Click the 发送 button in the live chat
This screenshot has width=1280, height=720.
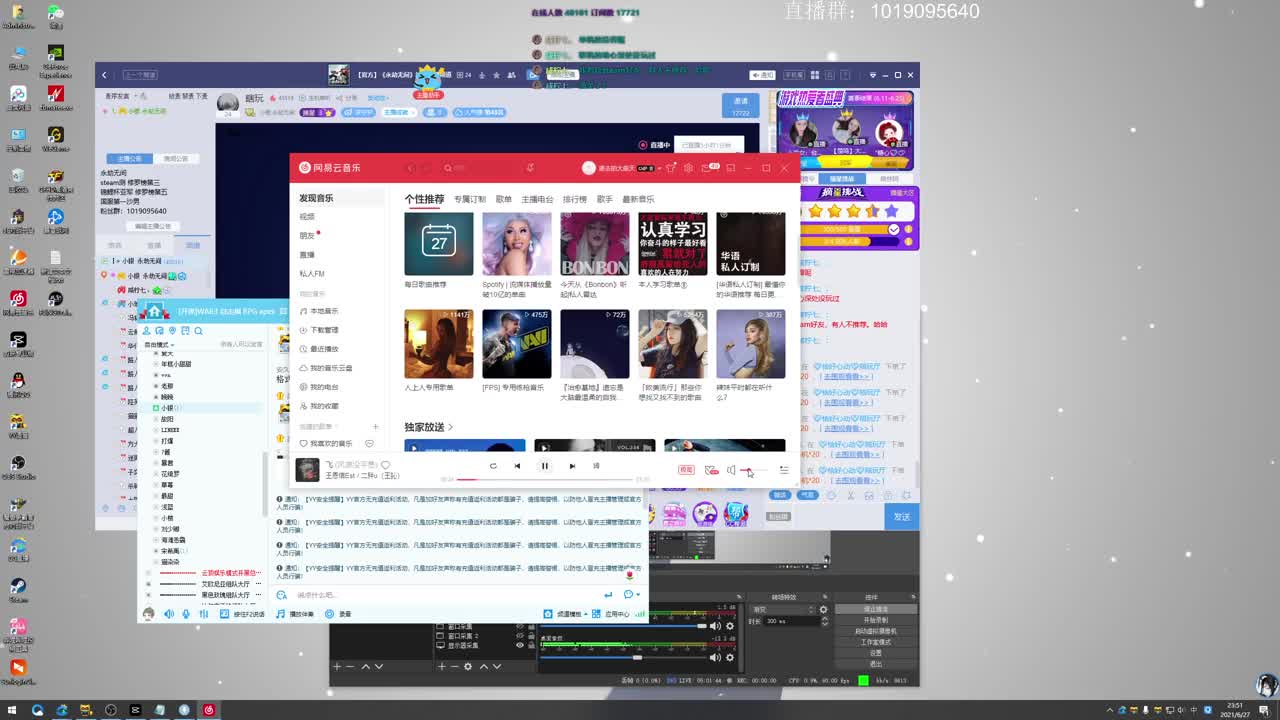pyautogui.click(x=902, y=517)
